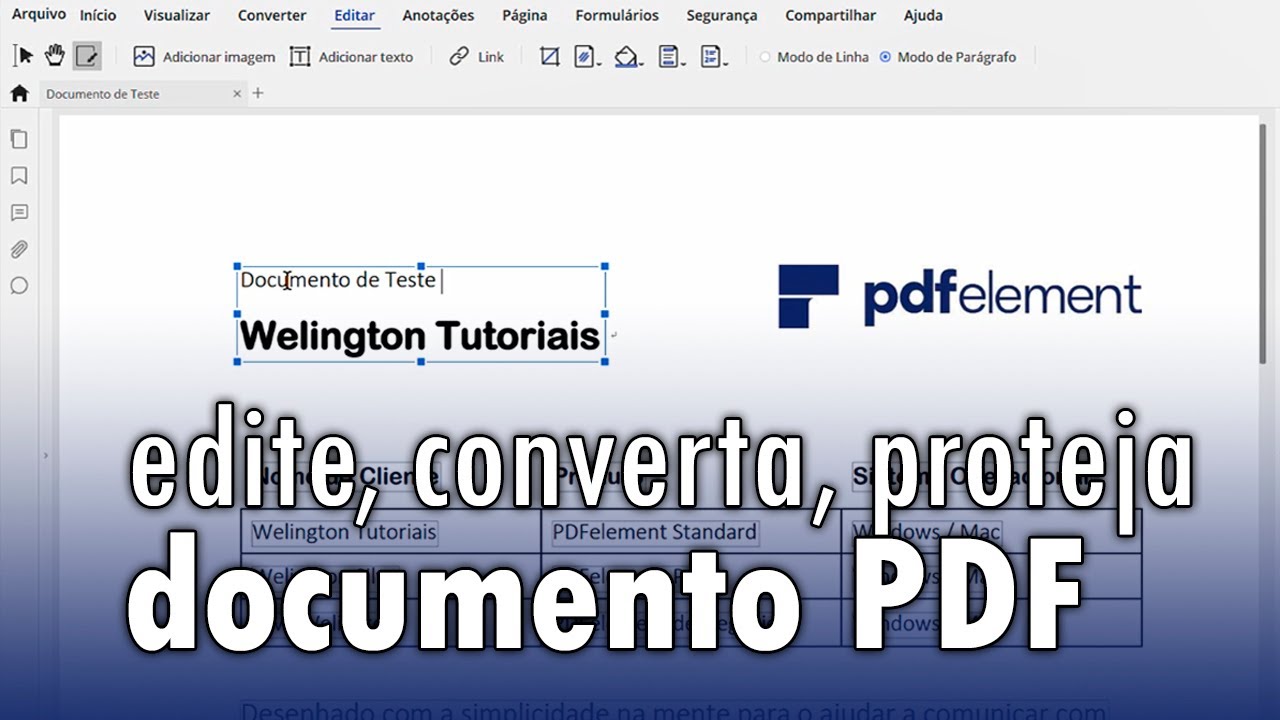Open the Visualizar tab

pyautogui.click(x=177, y=15)
